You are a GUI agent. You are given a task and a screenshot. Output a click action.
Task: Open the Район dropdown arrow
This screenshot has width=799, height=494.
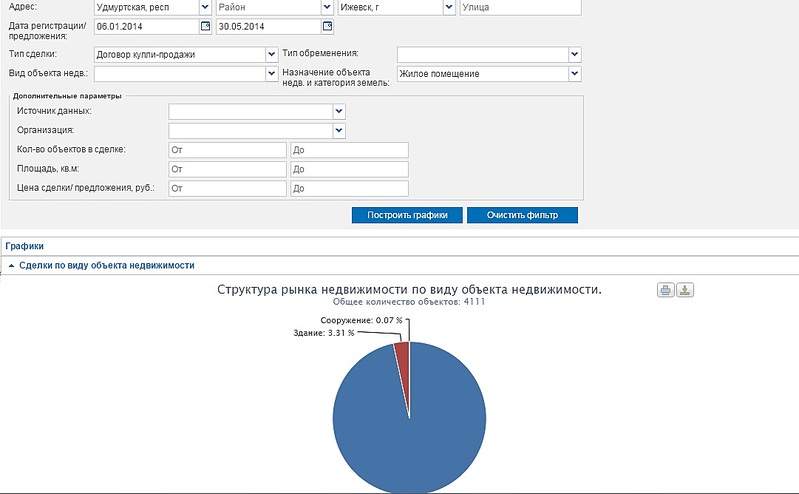click(327, 7)
